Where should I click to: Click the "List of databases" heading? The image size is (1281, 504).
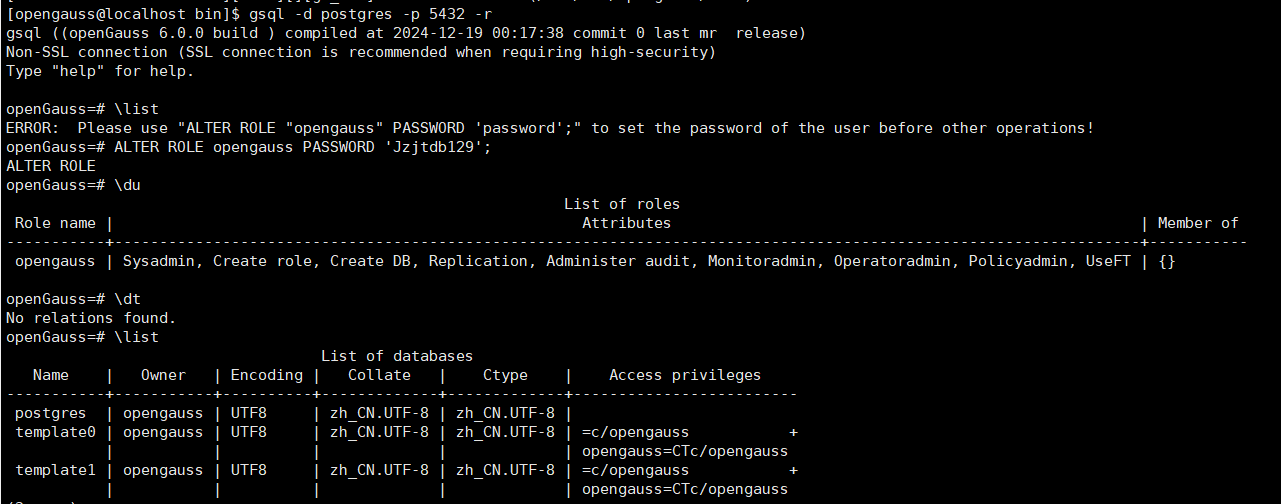click(x=397, y=356)
